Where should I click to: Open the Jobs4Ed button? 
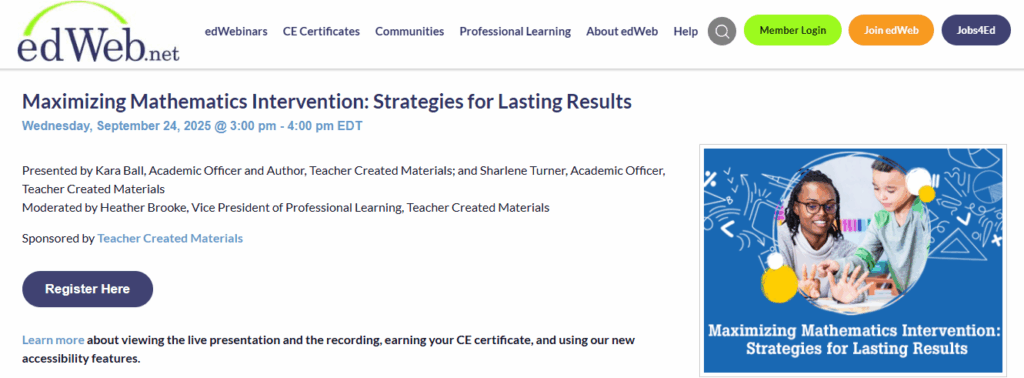point(976,30)
